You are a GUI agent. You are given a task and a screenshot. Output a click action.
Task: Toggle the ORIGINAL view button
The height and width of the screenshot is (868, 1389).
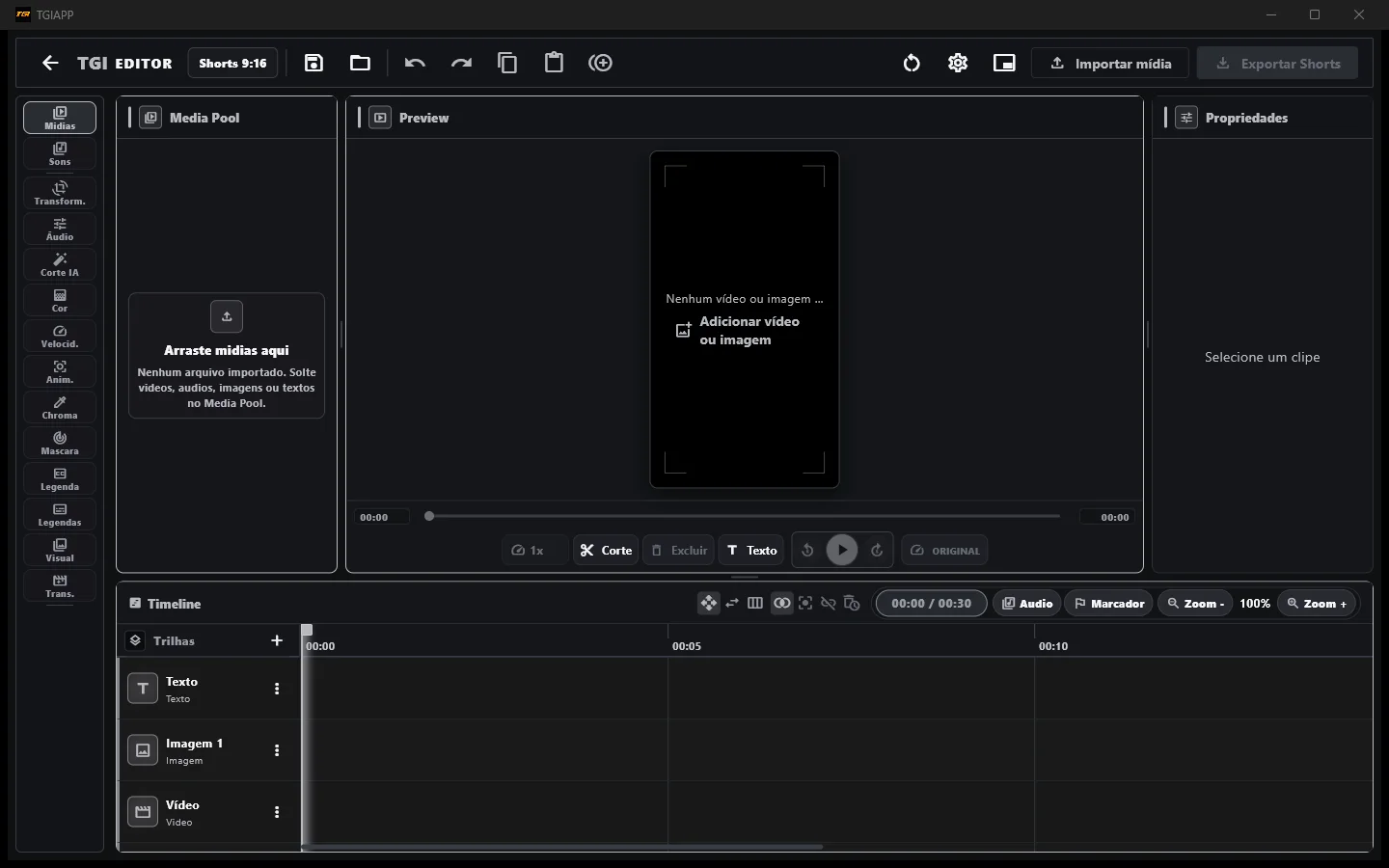coord(945,550)
